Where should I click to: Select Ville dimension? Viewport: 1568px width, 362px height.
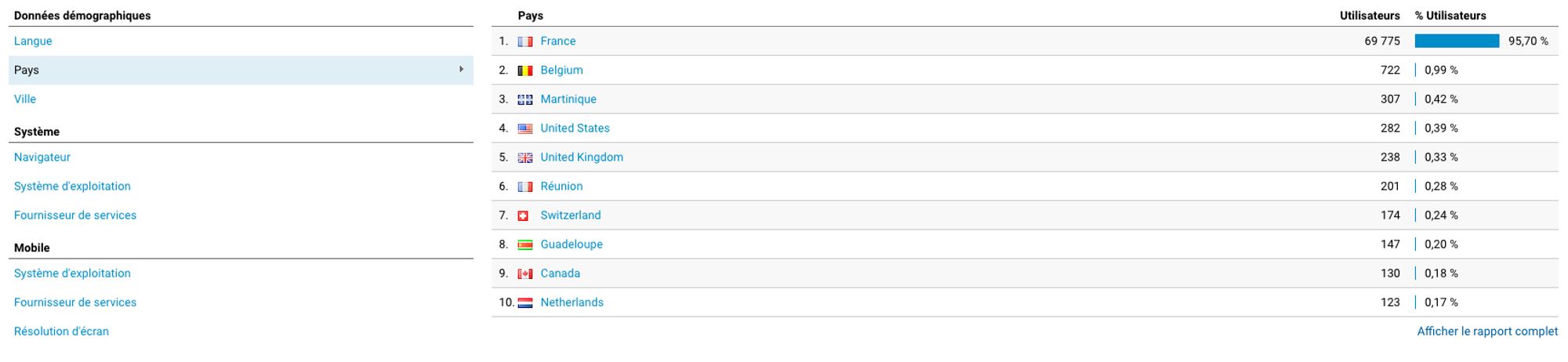pyautogui.click(x=25, y=99)
